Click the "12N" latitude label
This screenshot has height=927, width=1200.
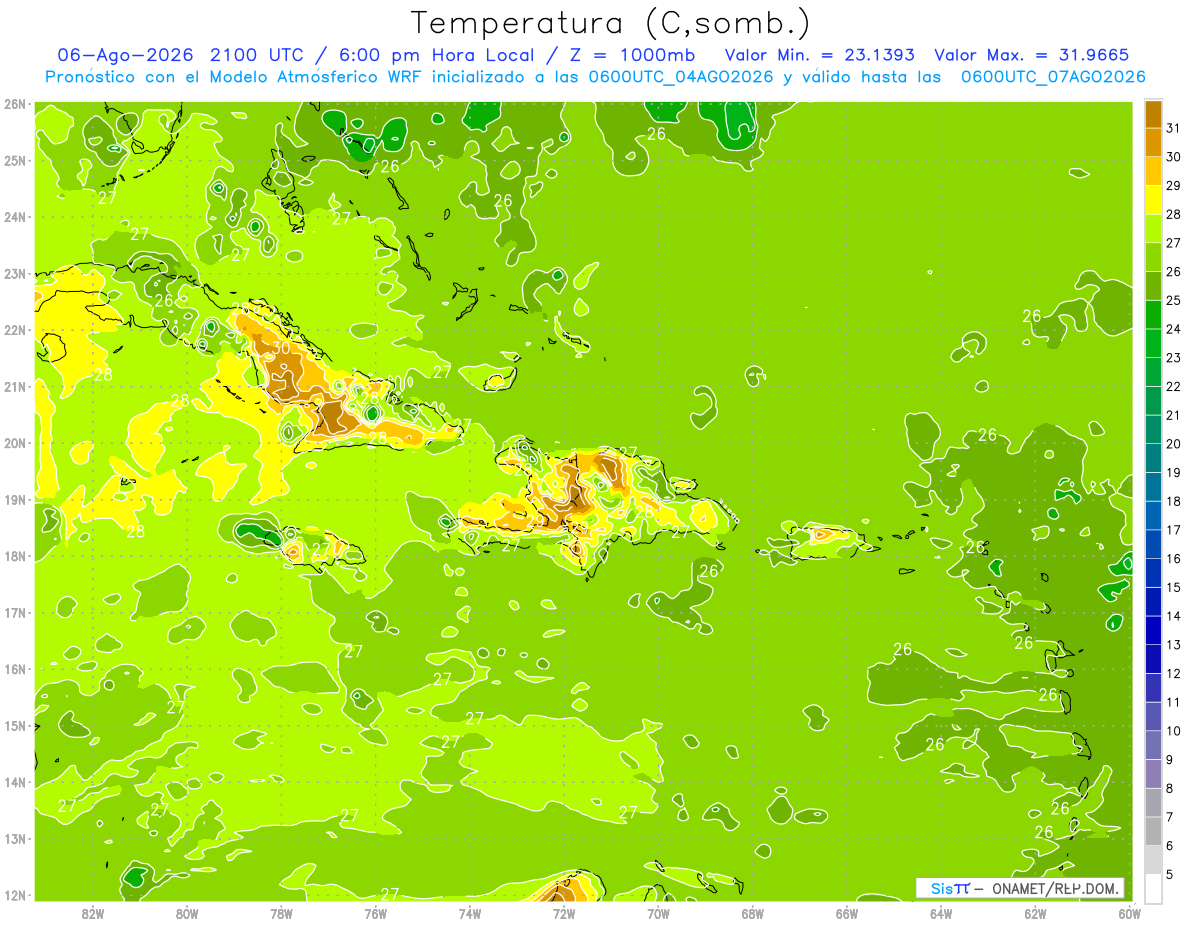pyautogui.click(x=15, y=895)
